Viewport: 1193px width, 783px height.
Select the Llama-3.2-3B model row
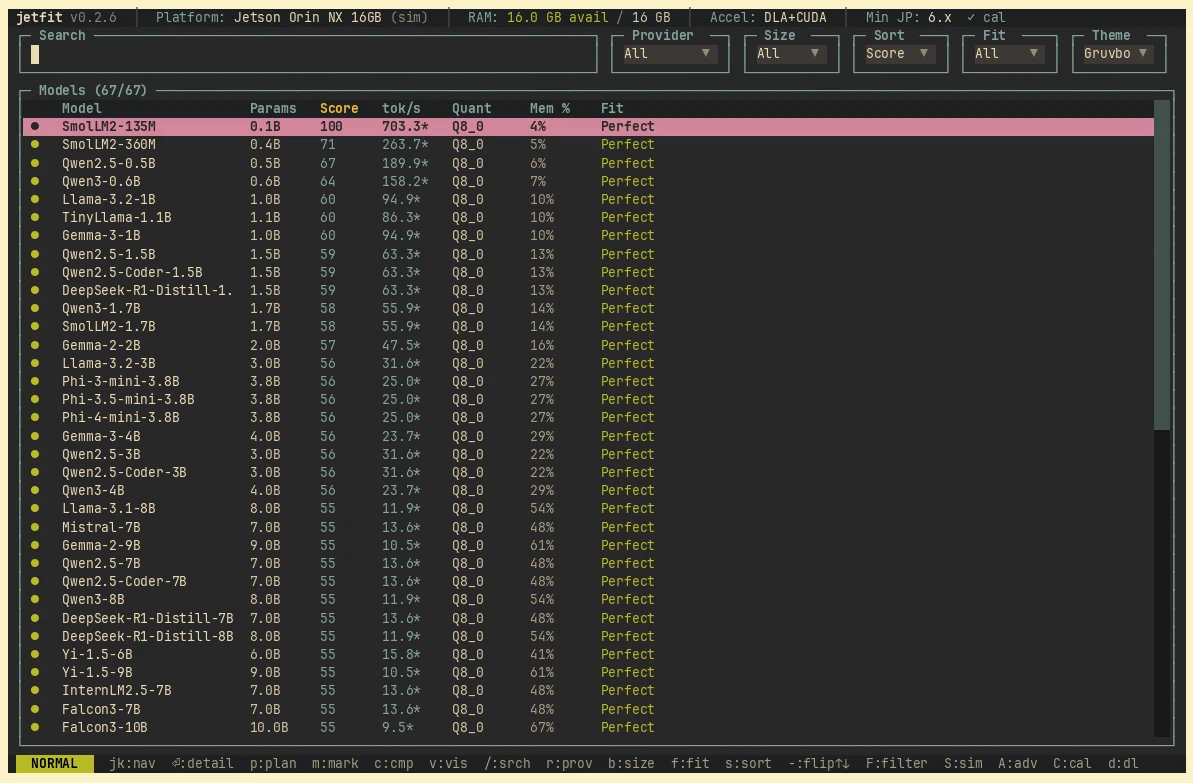point(588,363)
